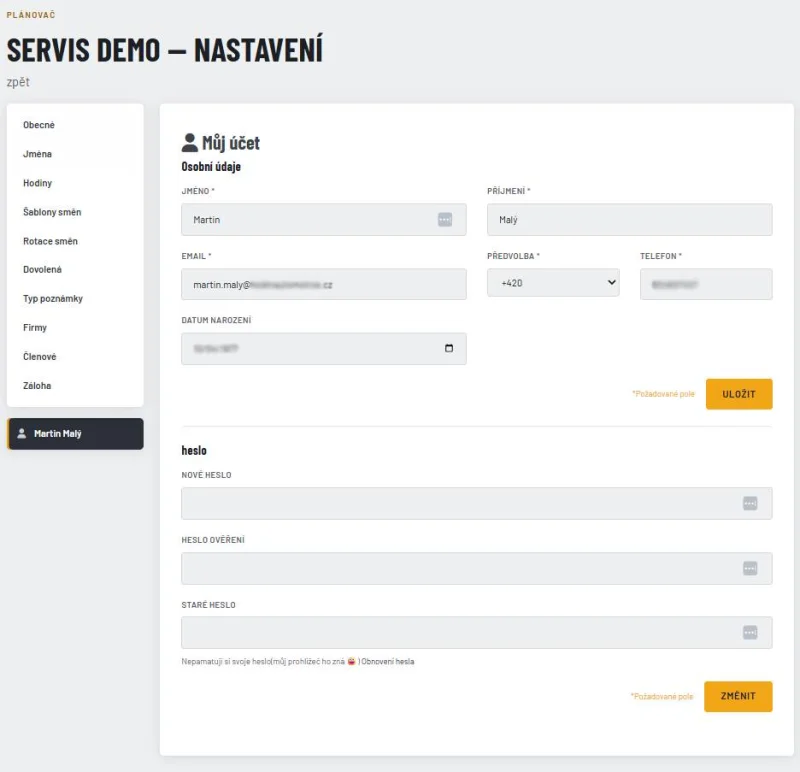Focus the Email input field
The height and width of the screenshot is (772, 800).
point(323,284)
